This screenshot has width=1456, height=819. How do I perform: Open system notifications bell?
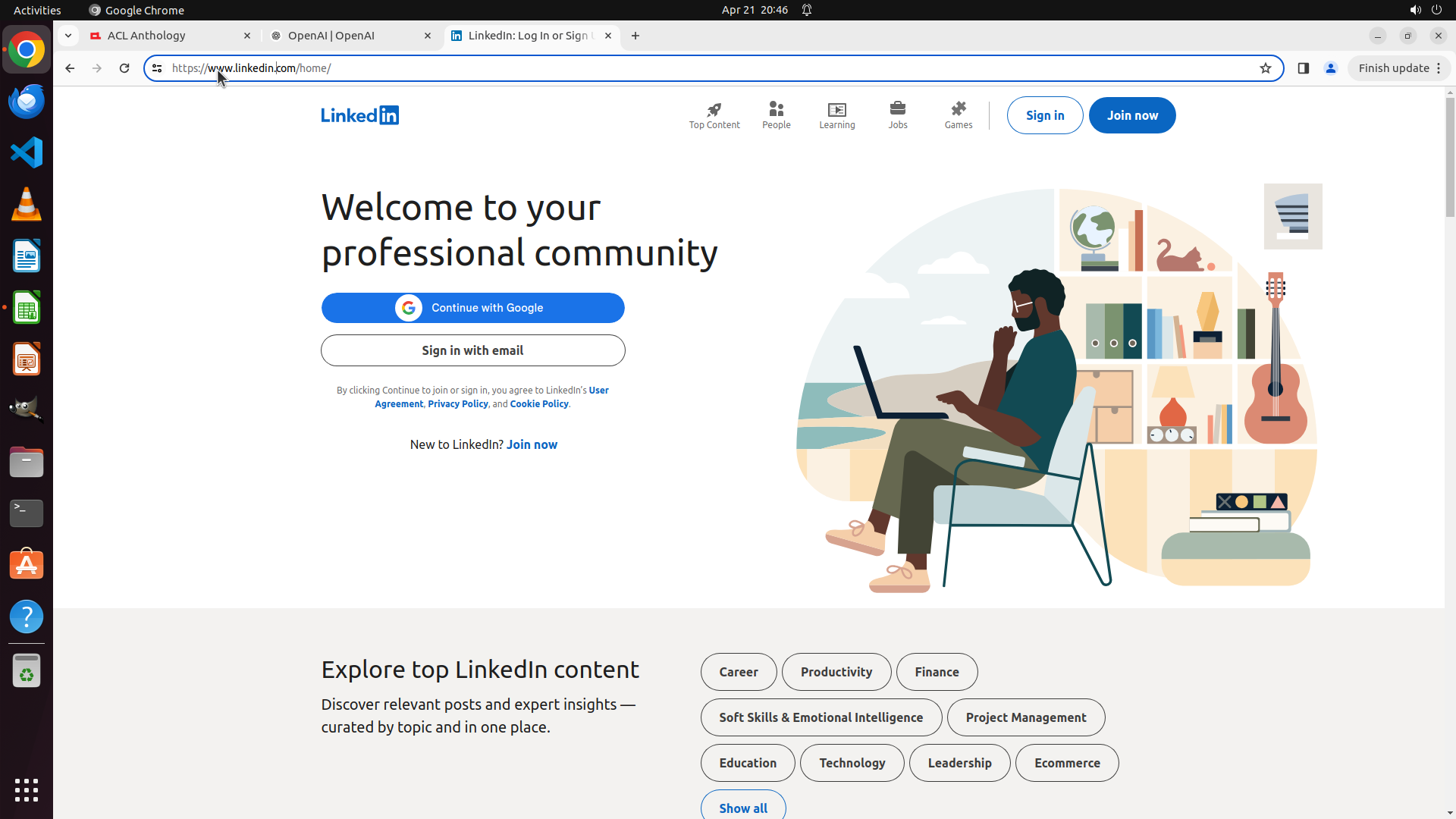point(807,10)
